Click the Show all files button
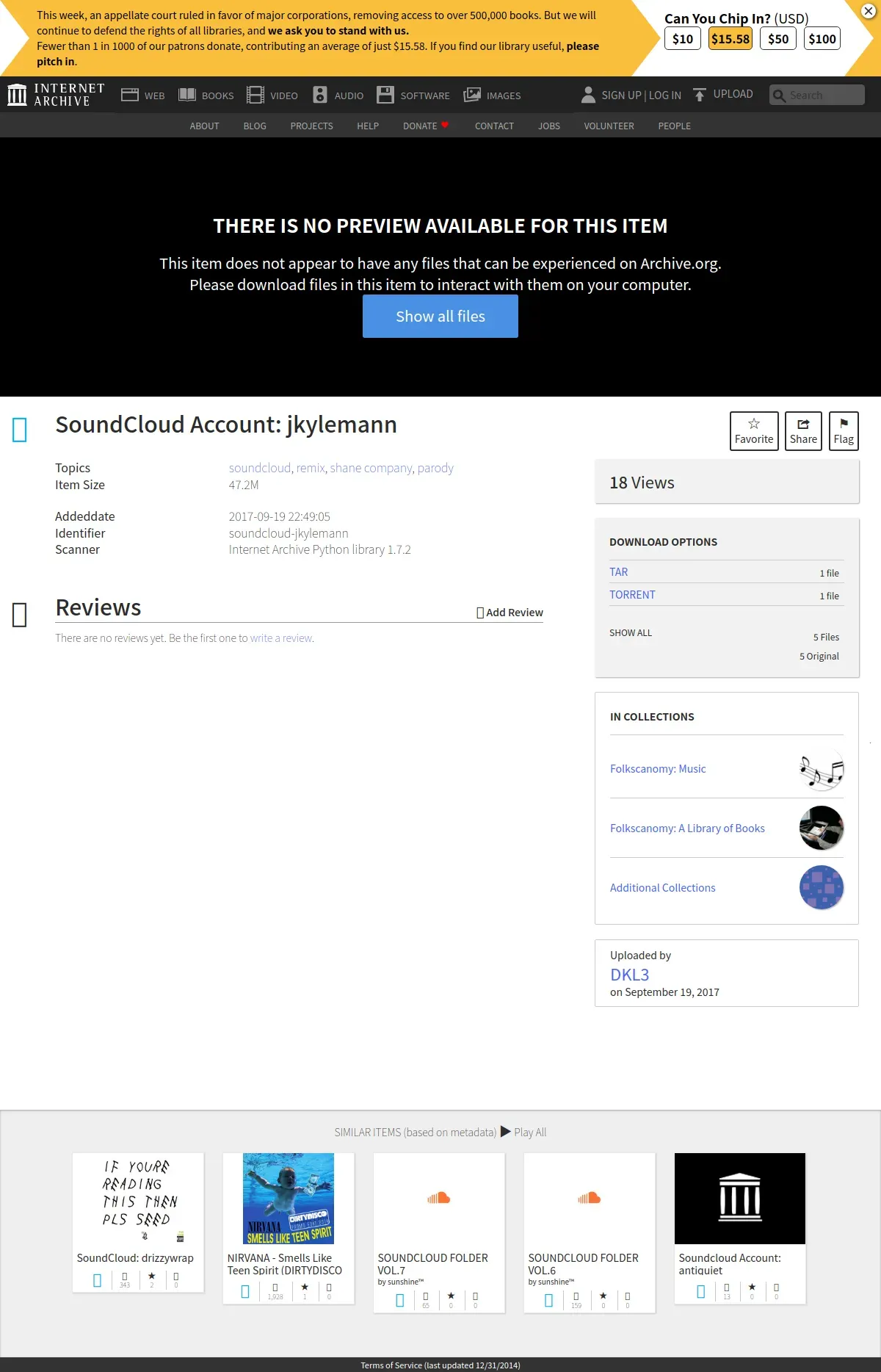The height and width of the screenshot is (1372, 881). tap(440, 317)
